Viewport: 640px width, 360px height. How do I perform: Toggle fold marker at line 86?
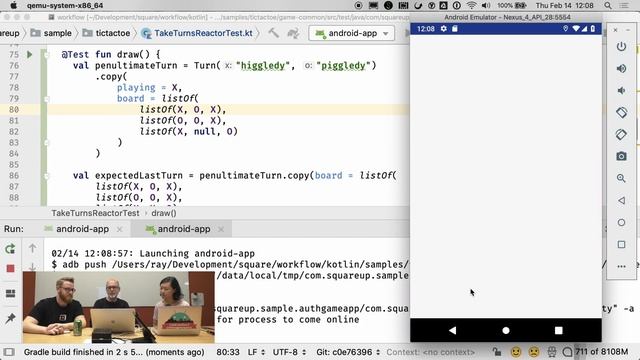click(x=47, y=176)
